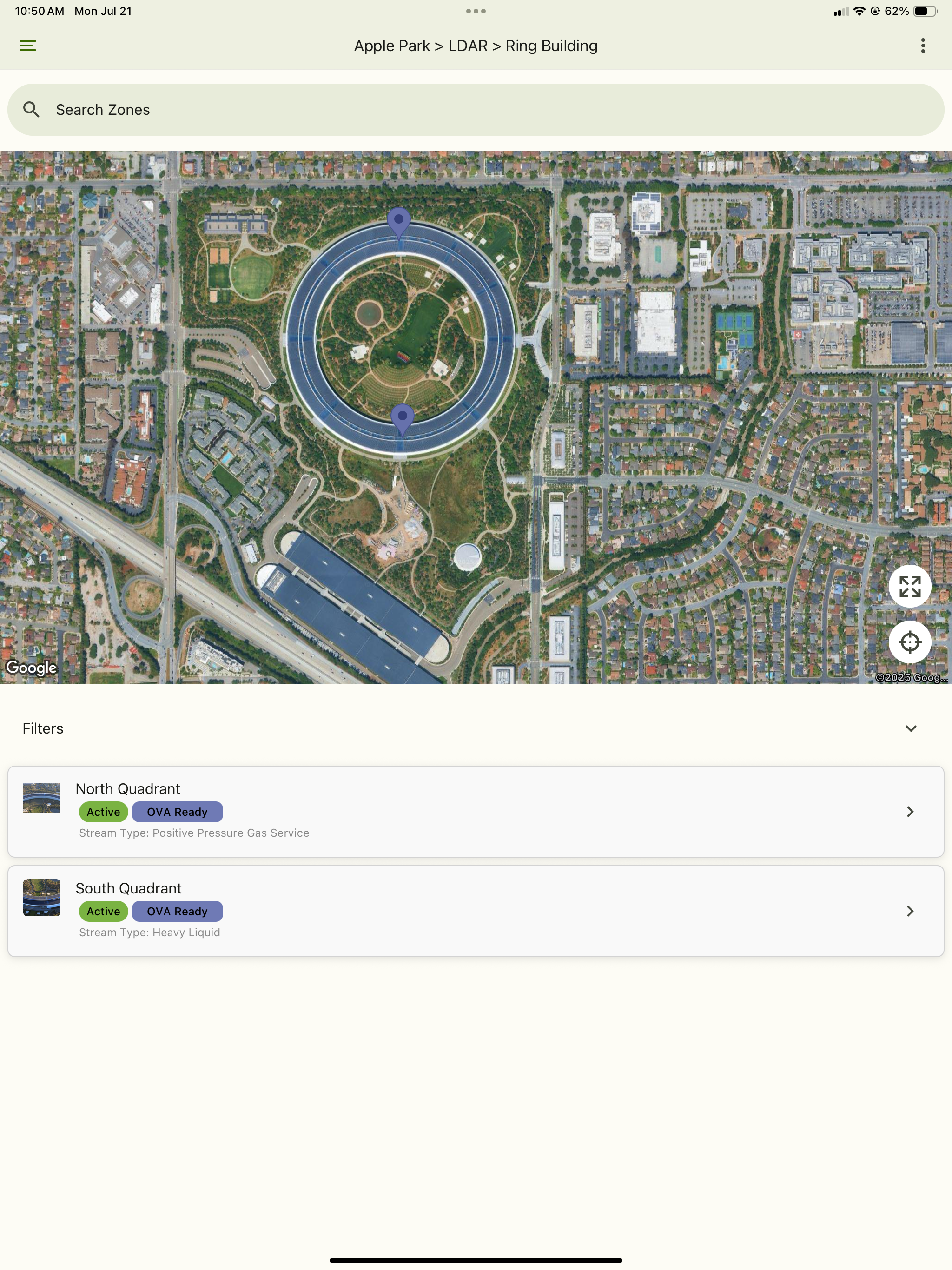Image resolution: width=952 pixels, height=1270 pixels.
Task: Tap the orientation lock status icon
Action: [875, 11]
